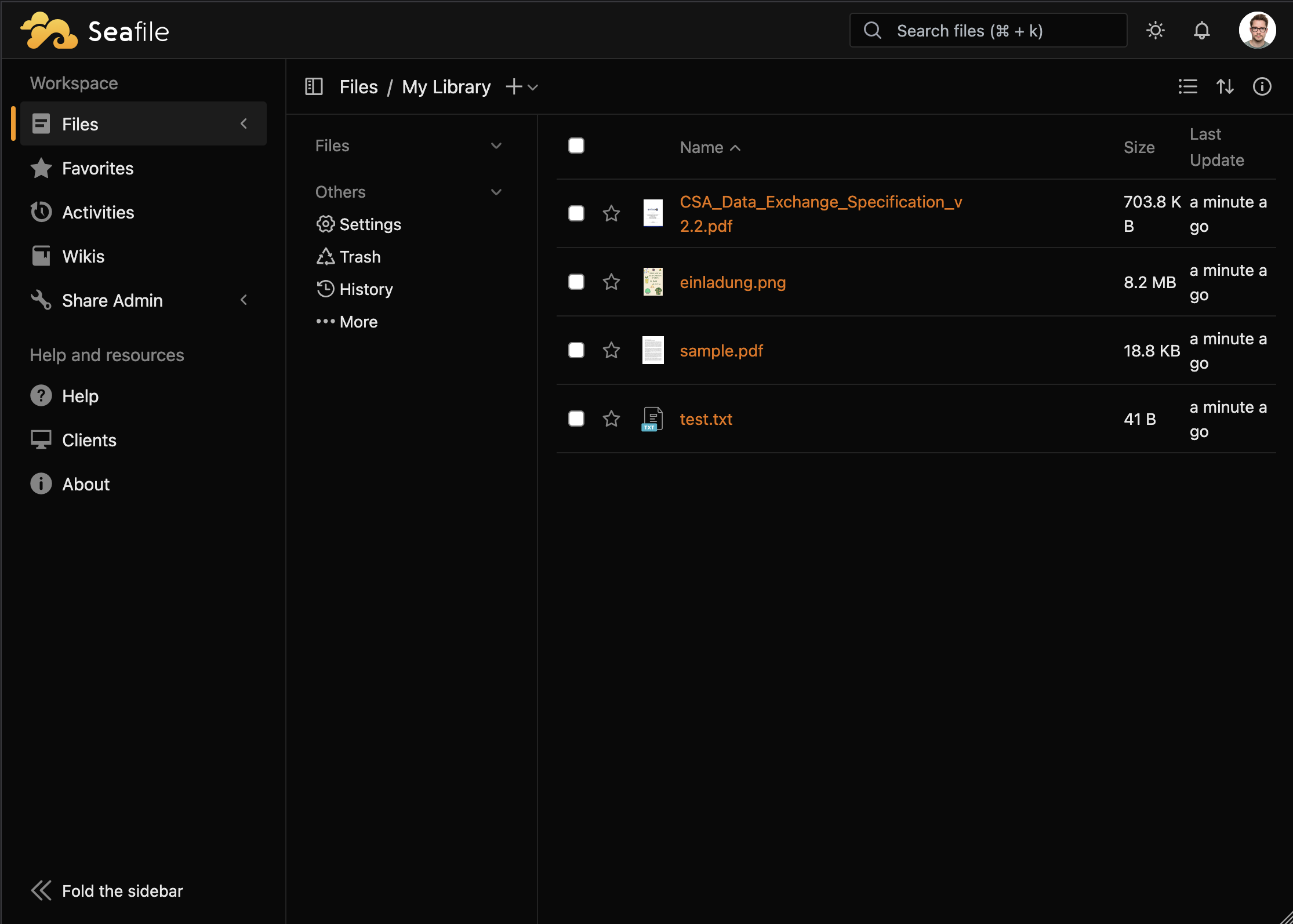Screen dimensions: 1293x924
Task: Expand the Share Admin submenu arrow
Action: [244, 300]
